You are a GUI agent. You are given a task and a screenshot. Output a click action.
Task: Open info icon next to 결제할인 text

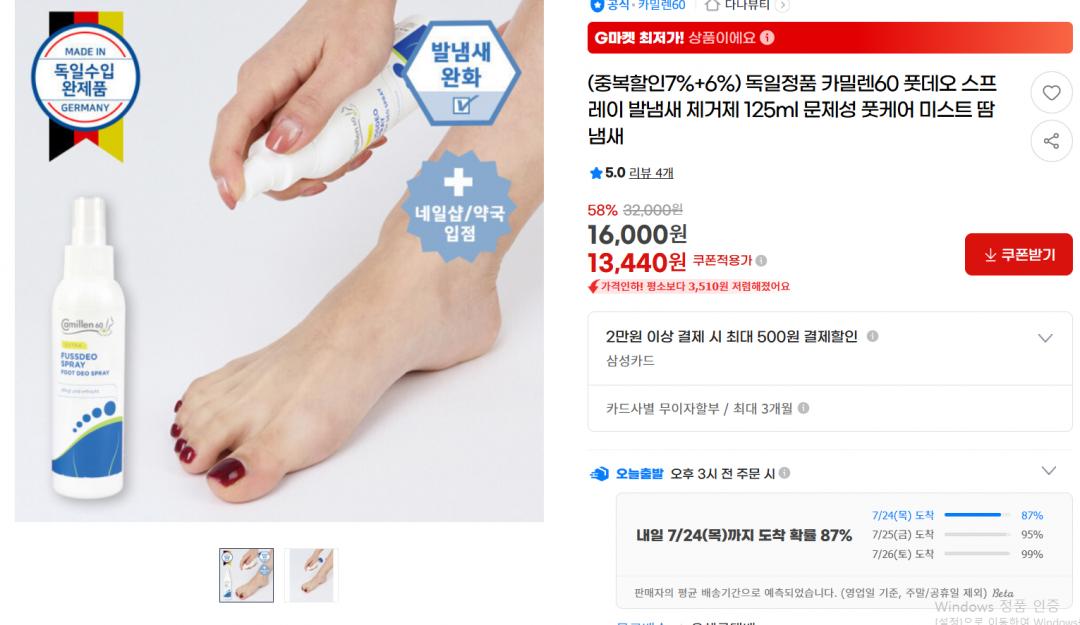click(x=872, y=336)
